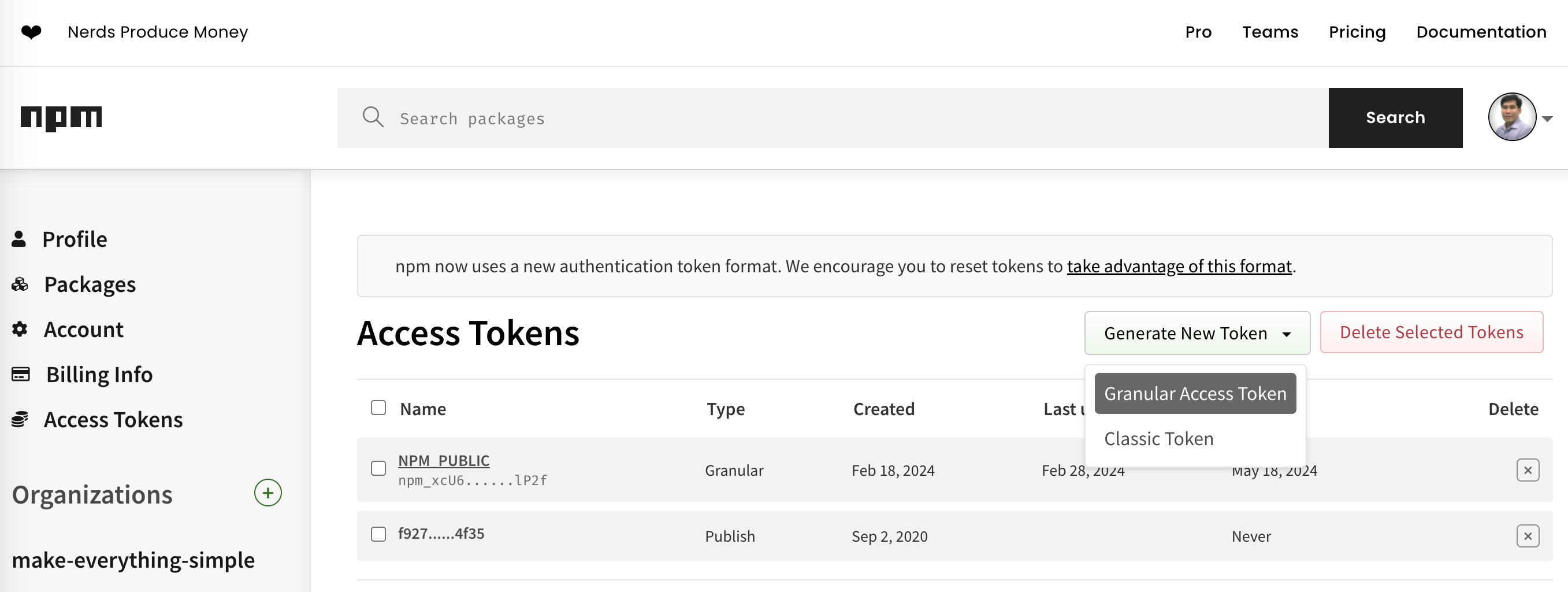
Task: Open the Documentation page
Action: coord(1481,32)
